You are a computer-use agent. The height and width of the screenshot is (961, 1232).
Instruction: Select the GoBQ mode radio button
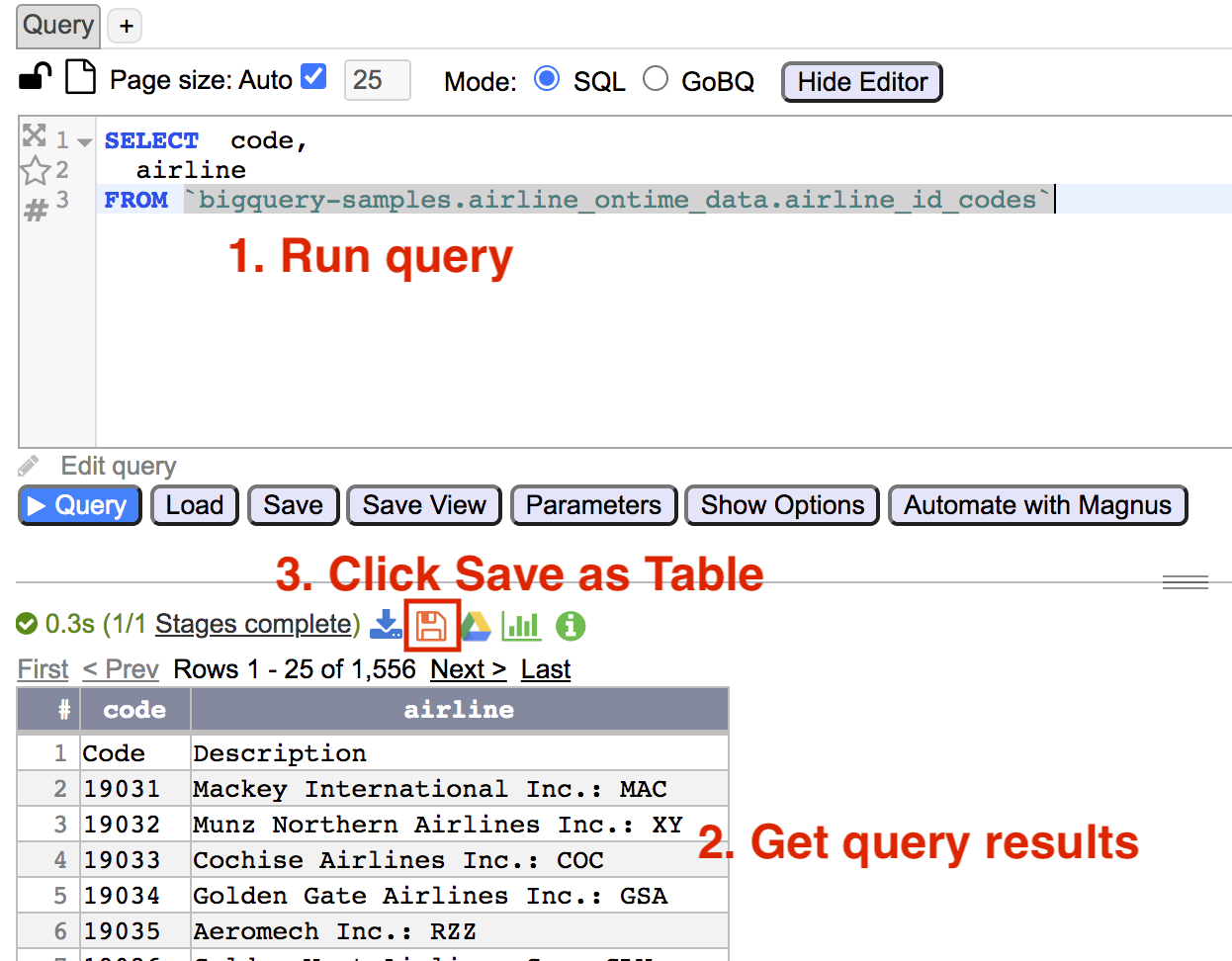(x=656, y=79)
